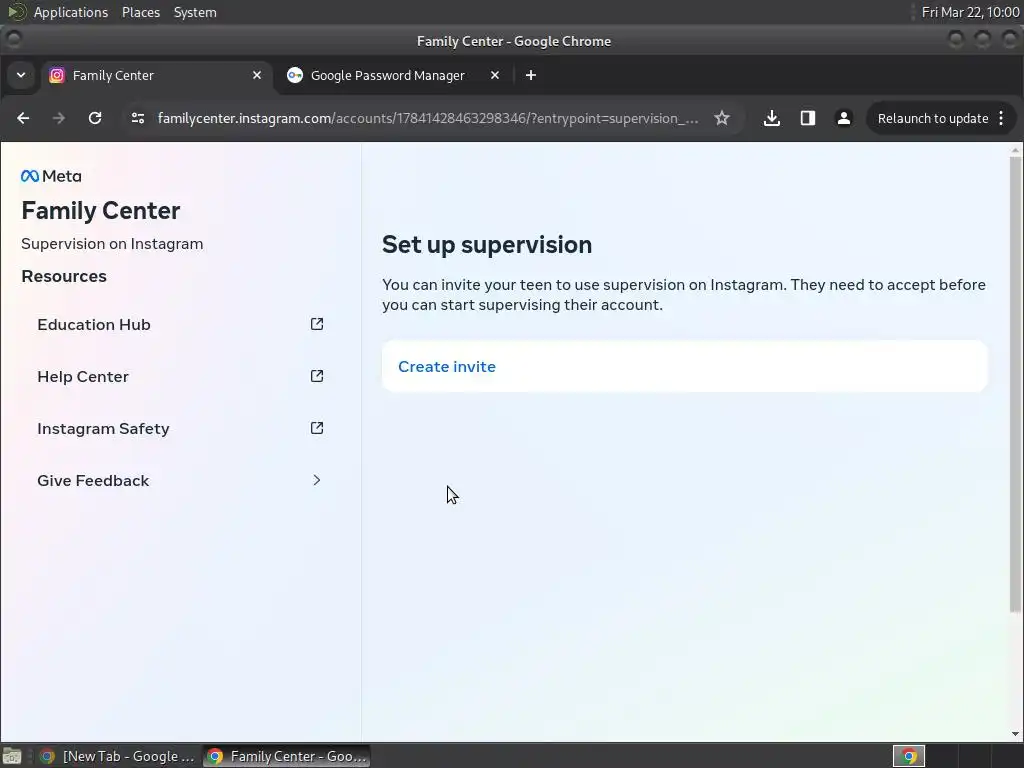Viewport: 1024px width, 768px height.
Task: Open the Applications menu
Action: tap(71, 12)
